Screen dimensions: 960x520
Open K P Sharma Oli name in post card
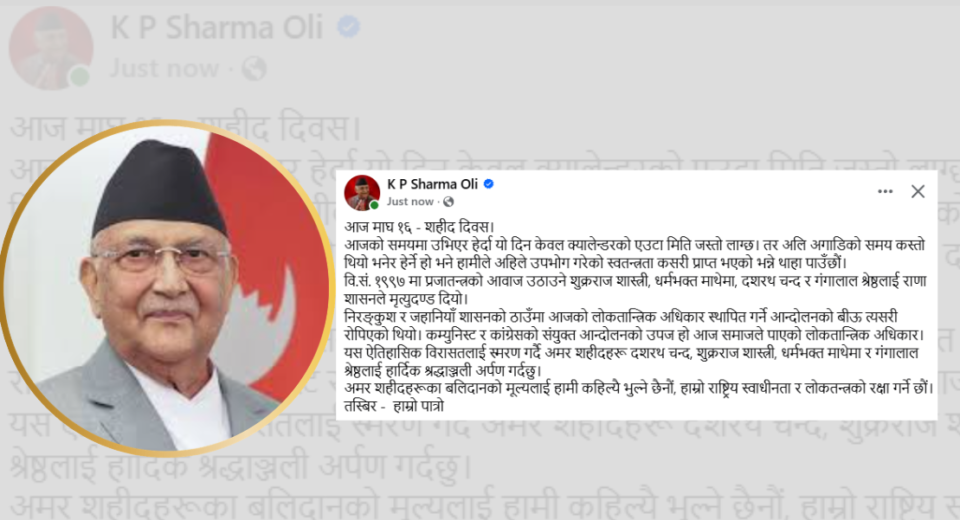pyautogui.click(x=432, y=184)
